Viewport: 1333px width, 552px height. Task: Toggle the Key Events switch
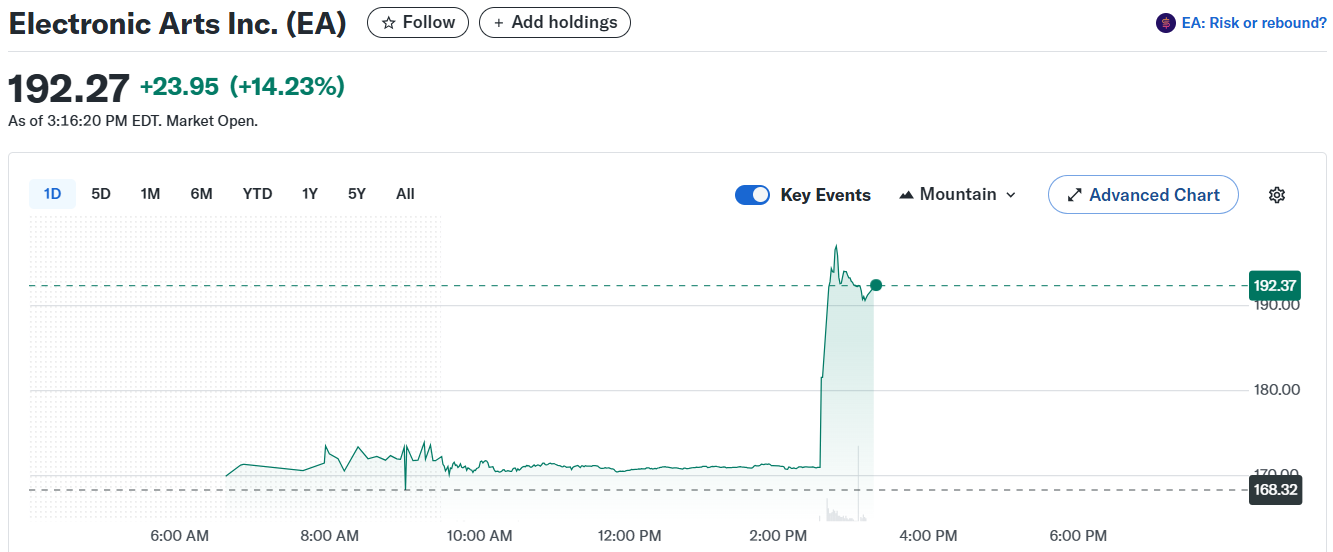click(x=752, y=195)
